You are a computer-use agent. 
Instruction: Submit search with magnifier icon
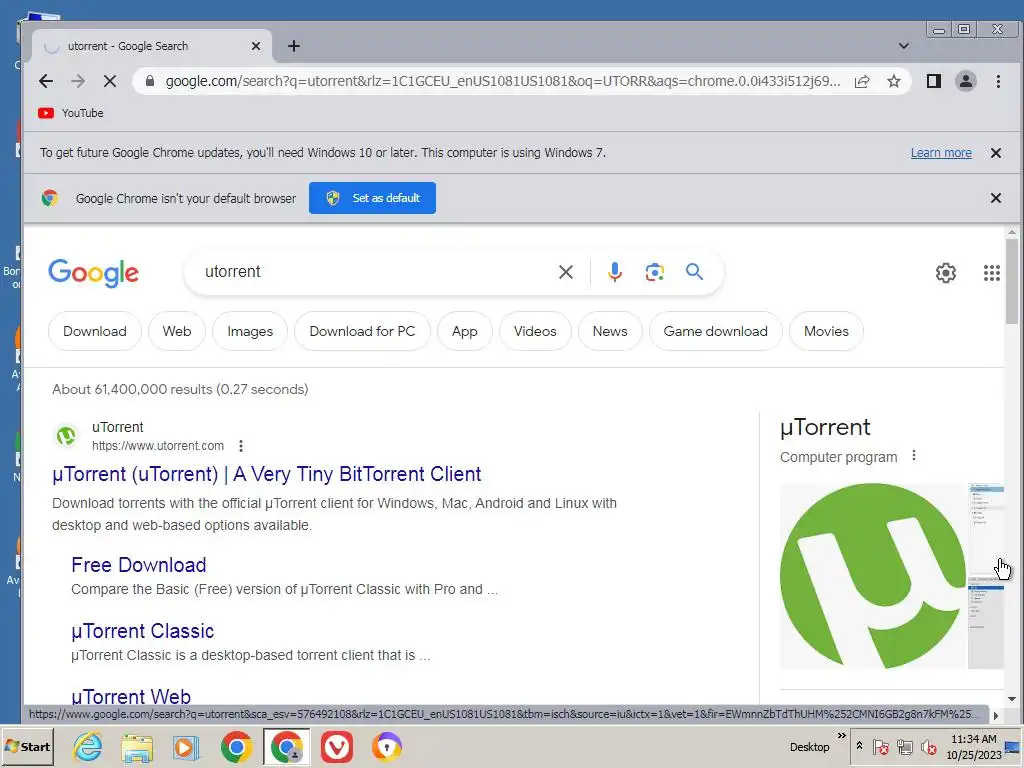pyautogui.click(x=694, y=272)
